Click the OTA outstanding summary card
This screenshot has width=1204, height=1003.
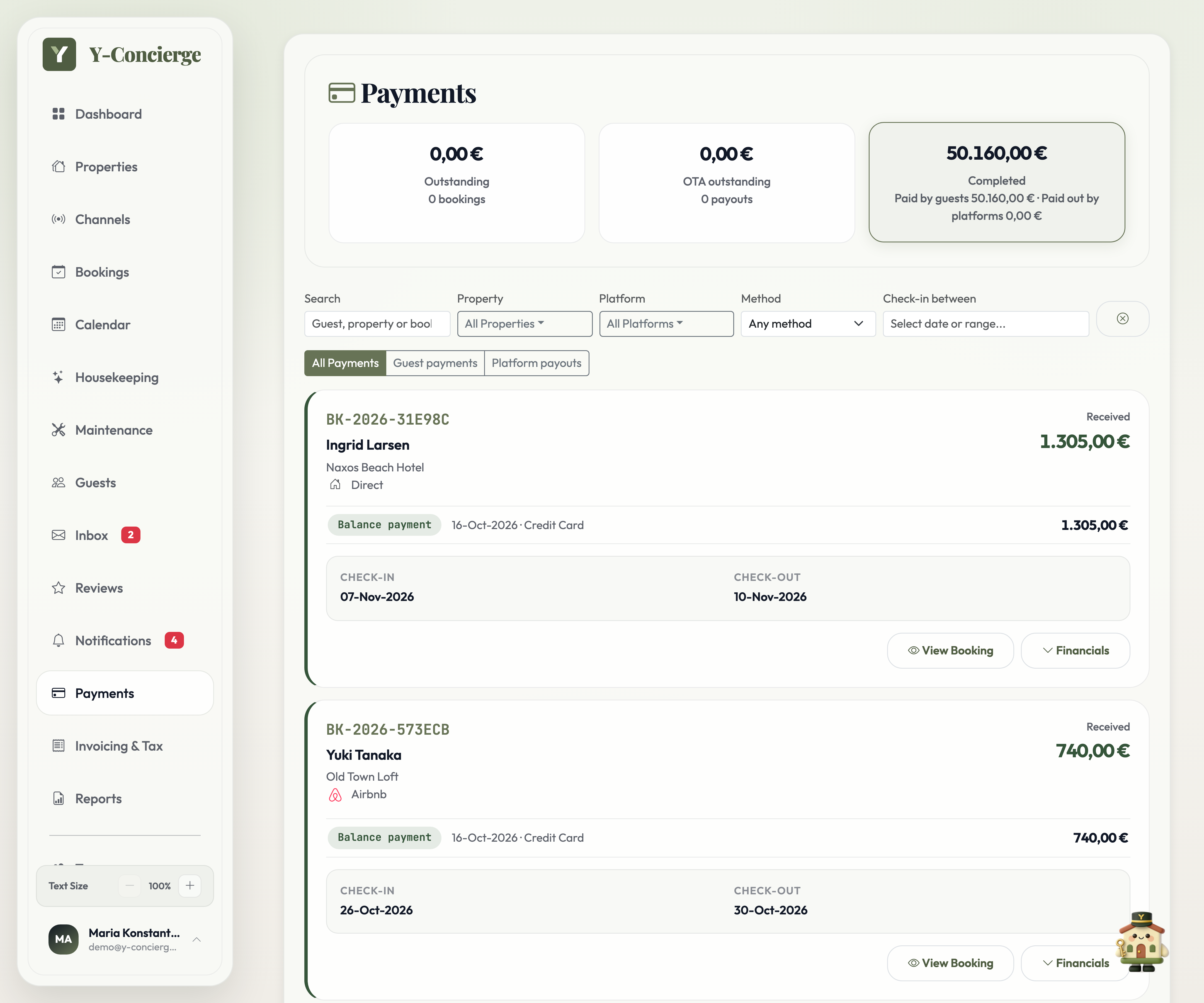[x=726, y=183]
